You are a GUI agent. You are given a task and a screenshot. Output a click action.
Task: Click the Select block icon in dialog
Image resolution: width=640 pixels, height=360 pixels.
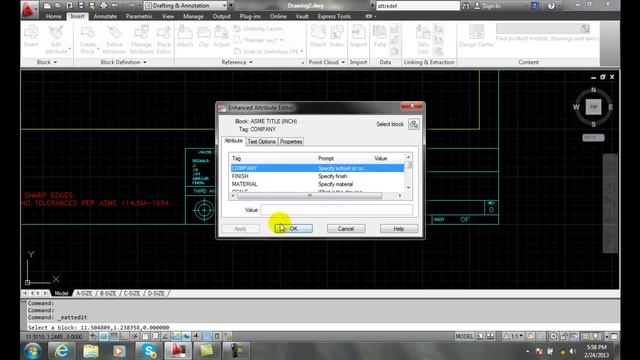413,124
